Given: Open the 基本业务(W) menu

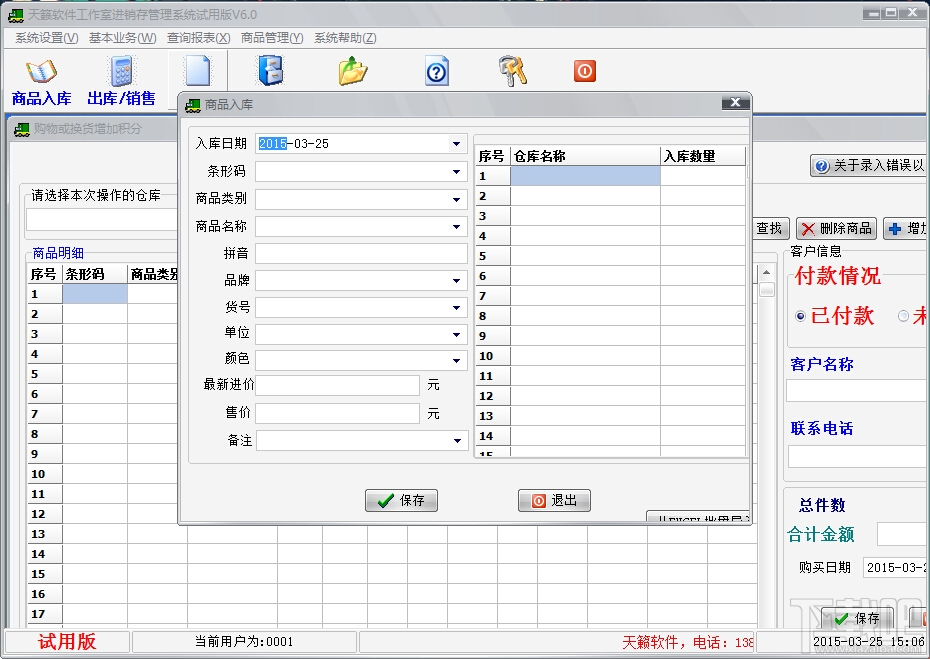Looking at the screenshot, I should [122, 38].
